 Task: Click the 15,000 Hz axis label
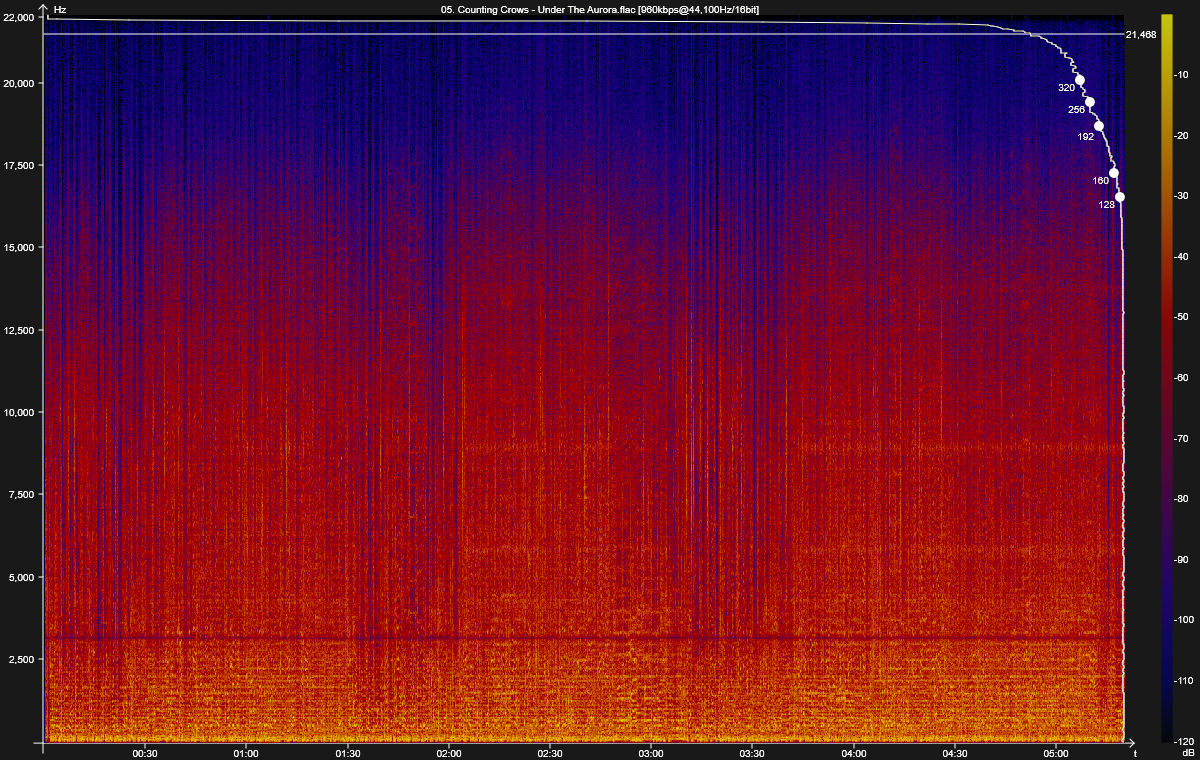(19, 248)
